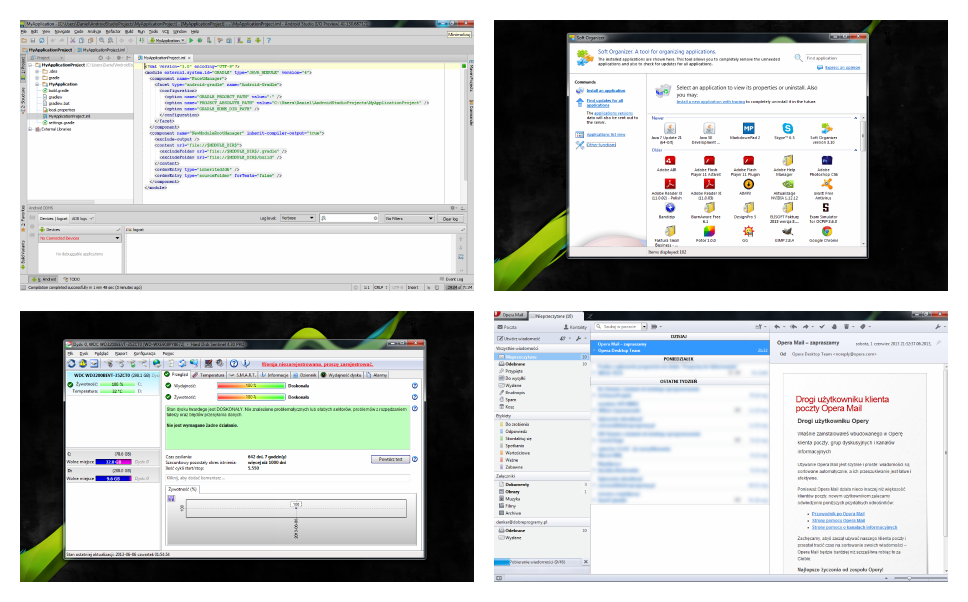Select build.gradle in the project tree
The width and height of the screenshot is (968, 602).
click(56, 91)
